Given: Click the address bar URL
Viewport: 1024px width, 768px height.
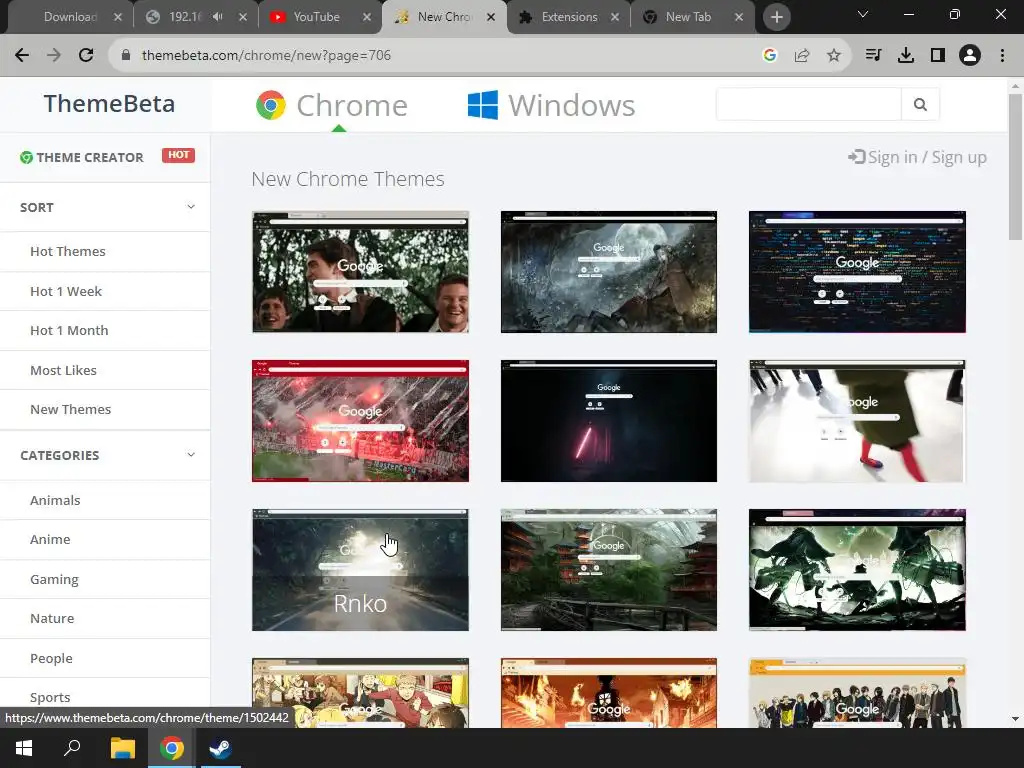Looking at the screenshot, I should pos(266,56).
